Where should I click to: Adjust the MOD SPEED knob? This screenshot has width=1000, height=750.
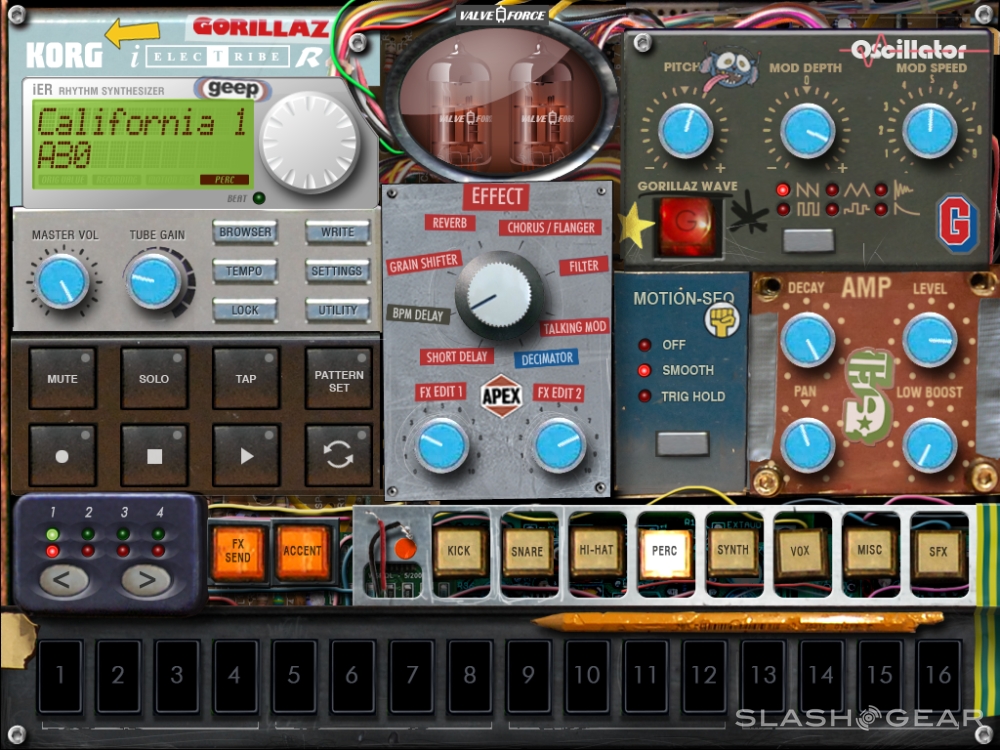pos(930,131)
